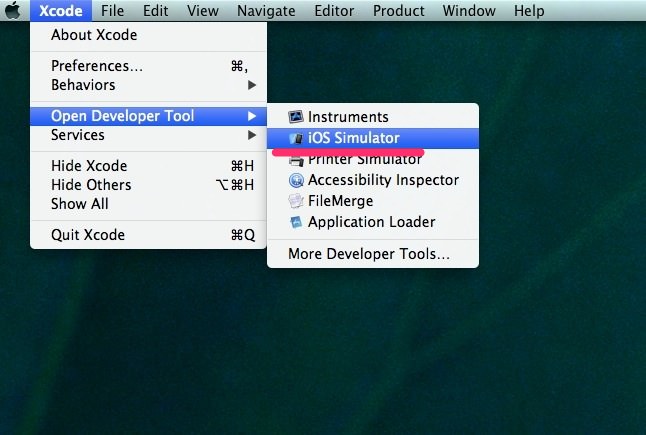Open the Apple menu logo
The image size is (646, 435).
pos(13,10)
